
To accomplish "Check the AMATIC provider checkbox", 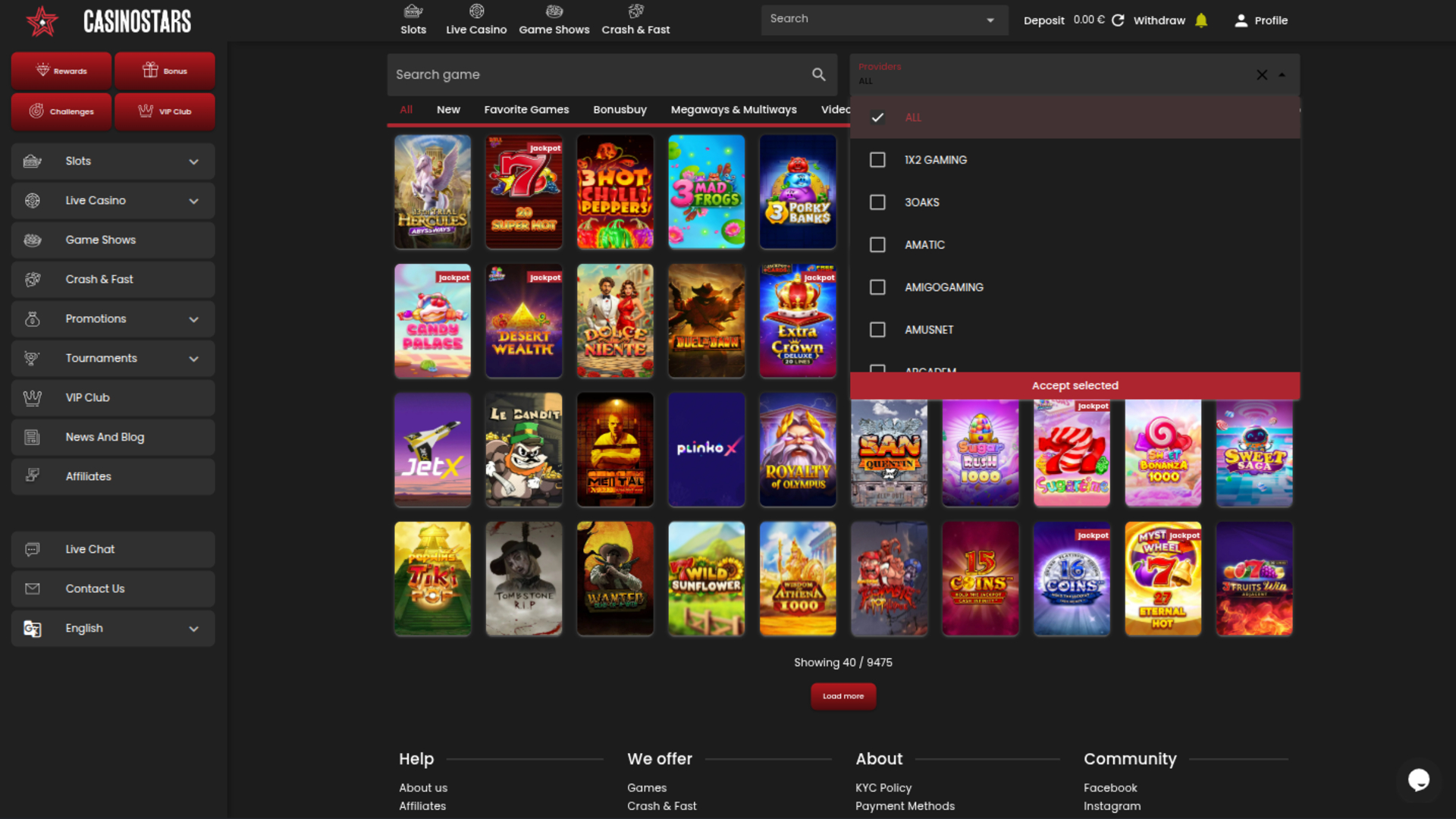I will click(x=877, y=244).
